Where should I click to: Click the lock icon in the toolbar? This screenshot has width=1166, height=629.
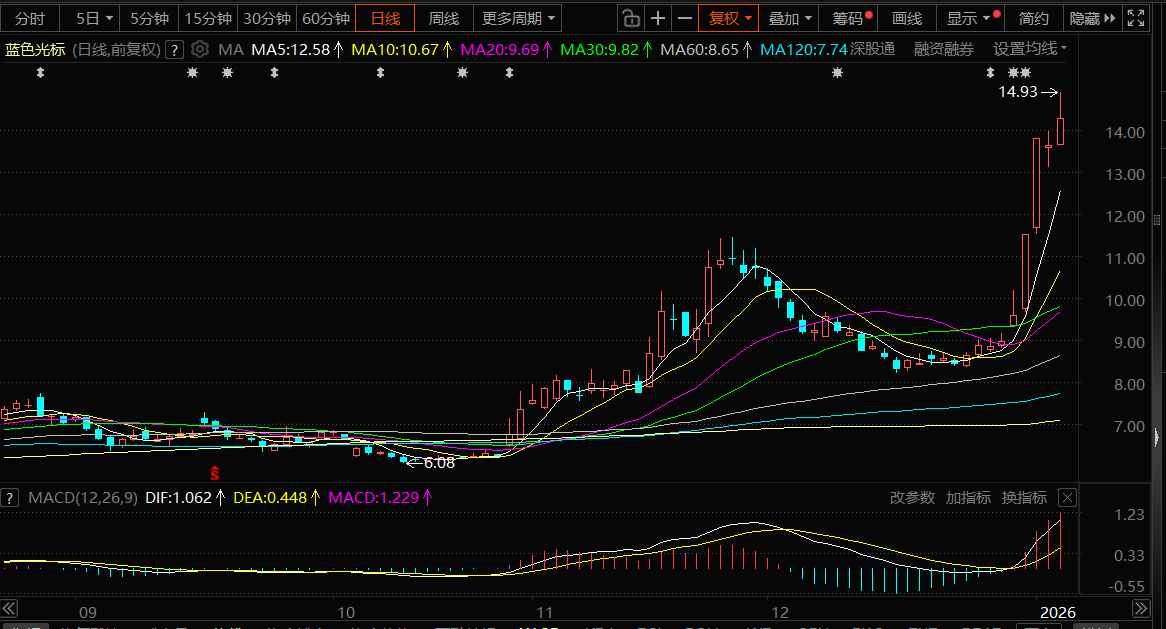coord(629,18)
